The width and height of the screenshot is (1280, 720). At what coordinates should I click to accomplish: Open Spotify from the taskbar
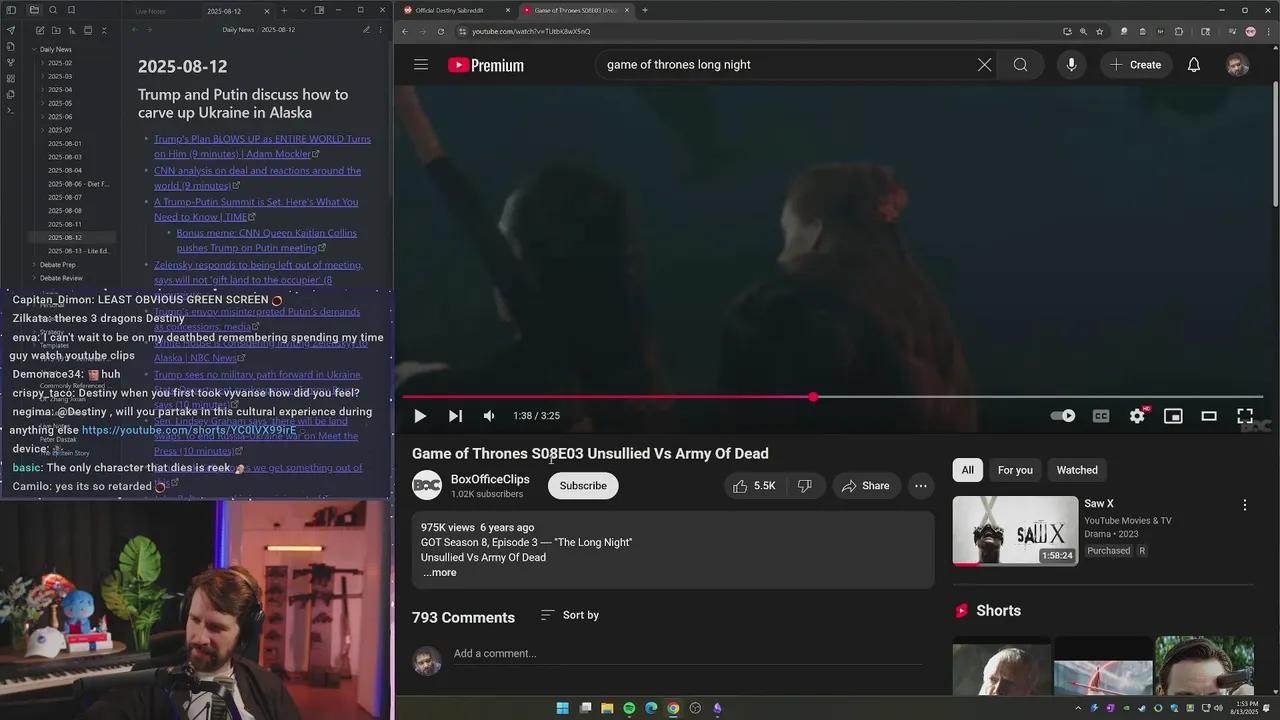pyautogui.click(x=629, y=708)
